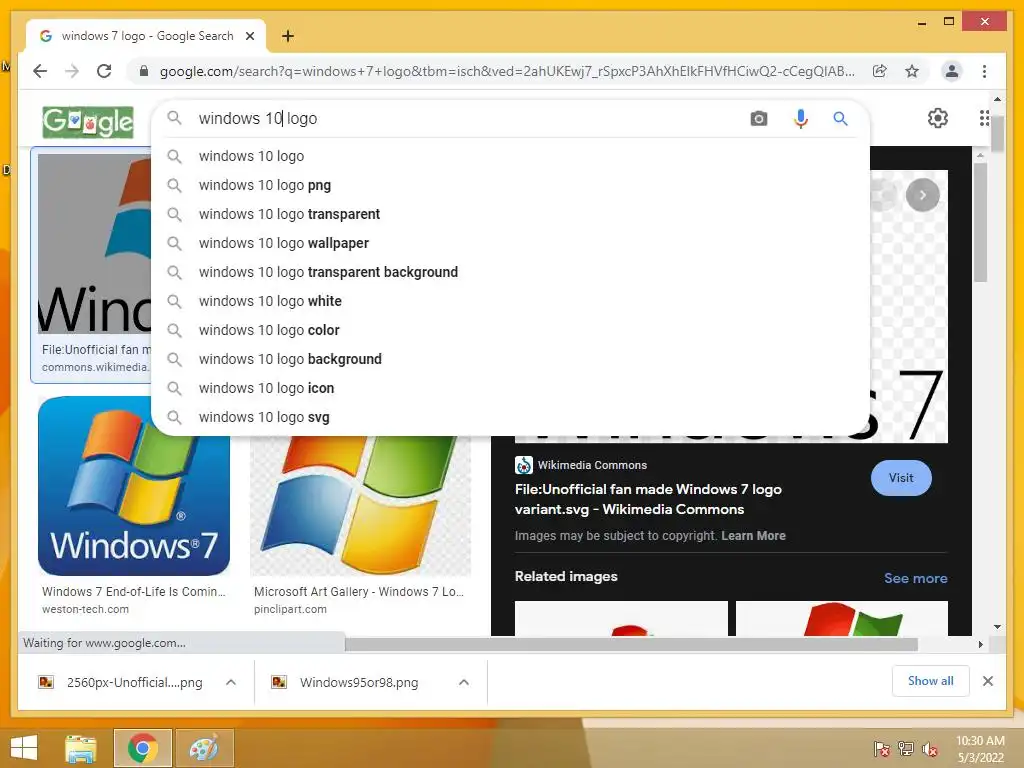Image resolution: width=1024 pixels, height=768 pixels.
Task: Choose 'windows 10 logo white' suggestion
Action: (x=510, y=301)
